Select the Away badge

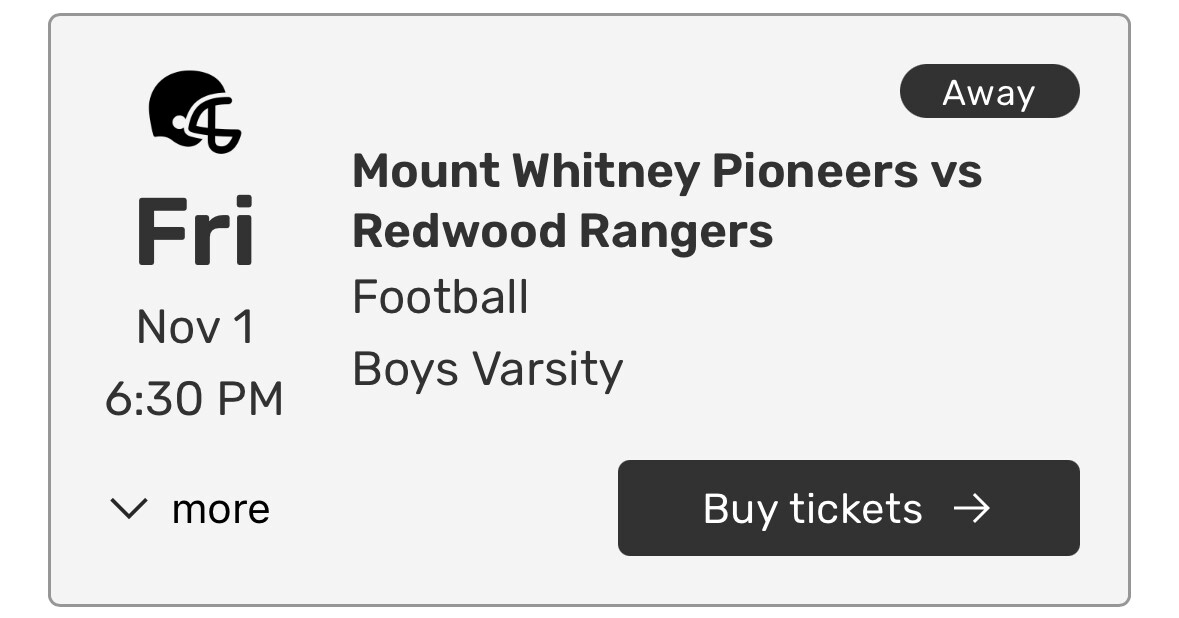click(990, 92)
